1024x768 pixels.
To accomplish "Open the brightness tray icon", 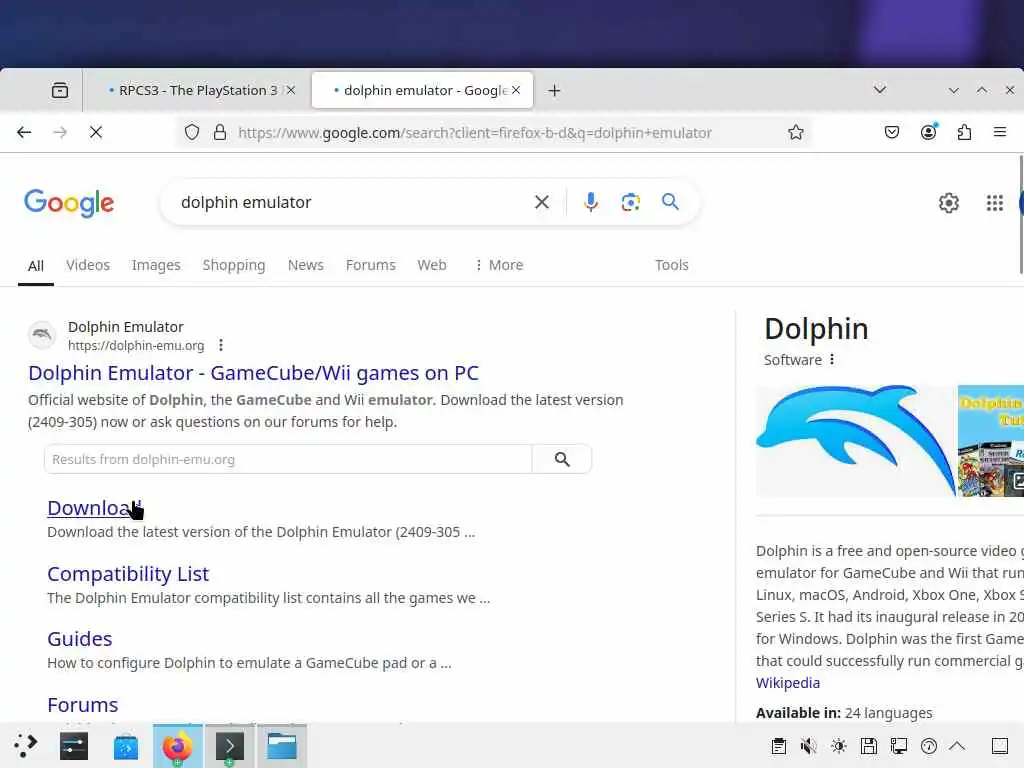I will click(x=839, y=746).
